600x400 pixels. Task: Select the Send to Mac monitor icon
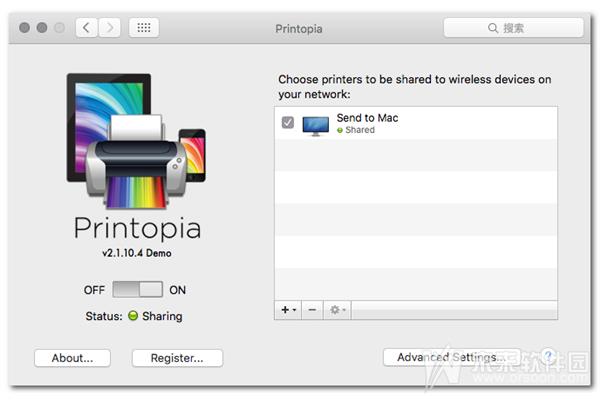(x=316, y=126)
